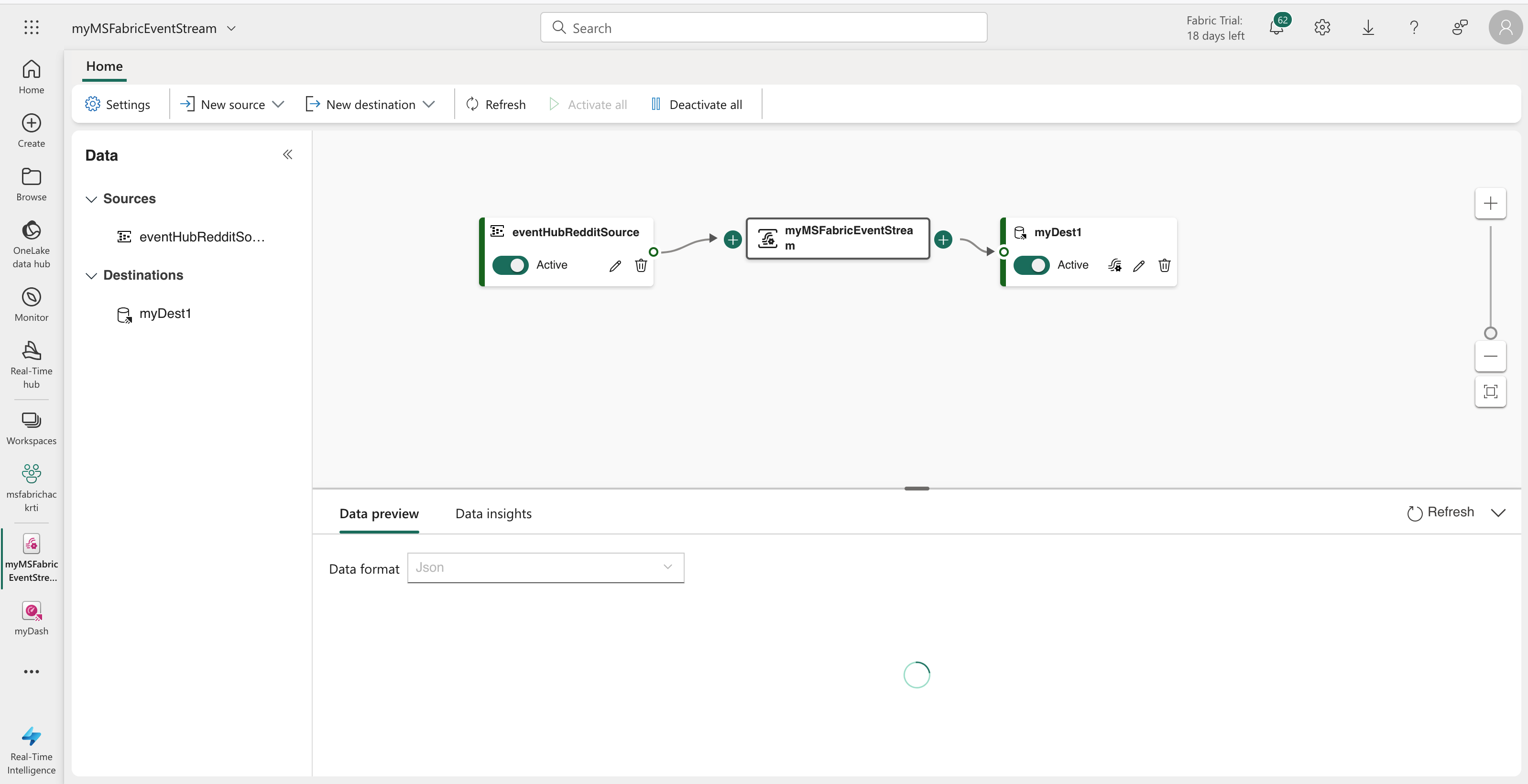
Task: Click the notifications bell icon
Action: [x=1277, y=28]
